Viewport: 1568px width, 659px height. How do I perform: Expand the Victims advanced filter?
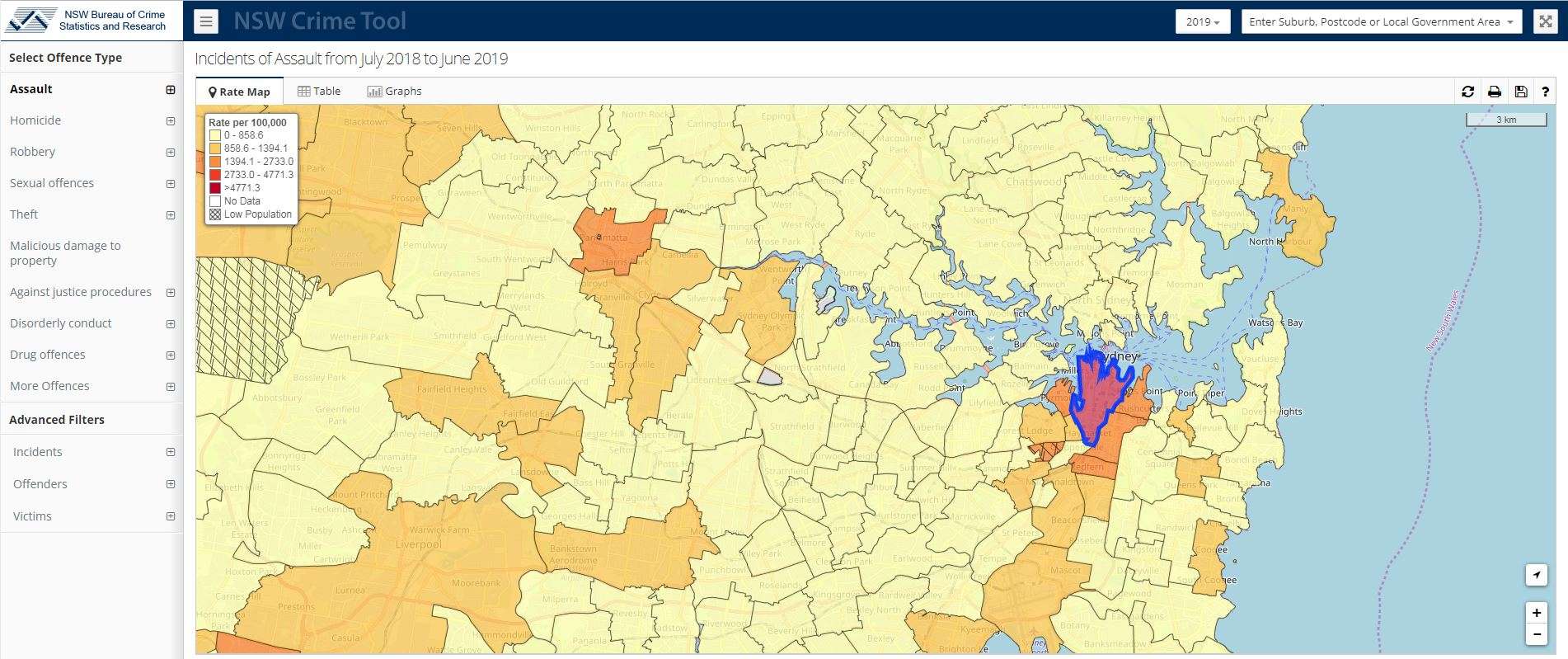(171, 516)
